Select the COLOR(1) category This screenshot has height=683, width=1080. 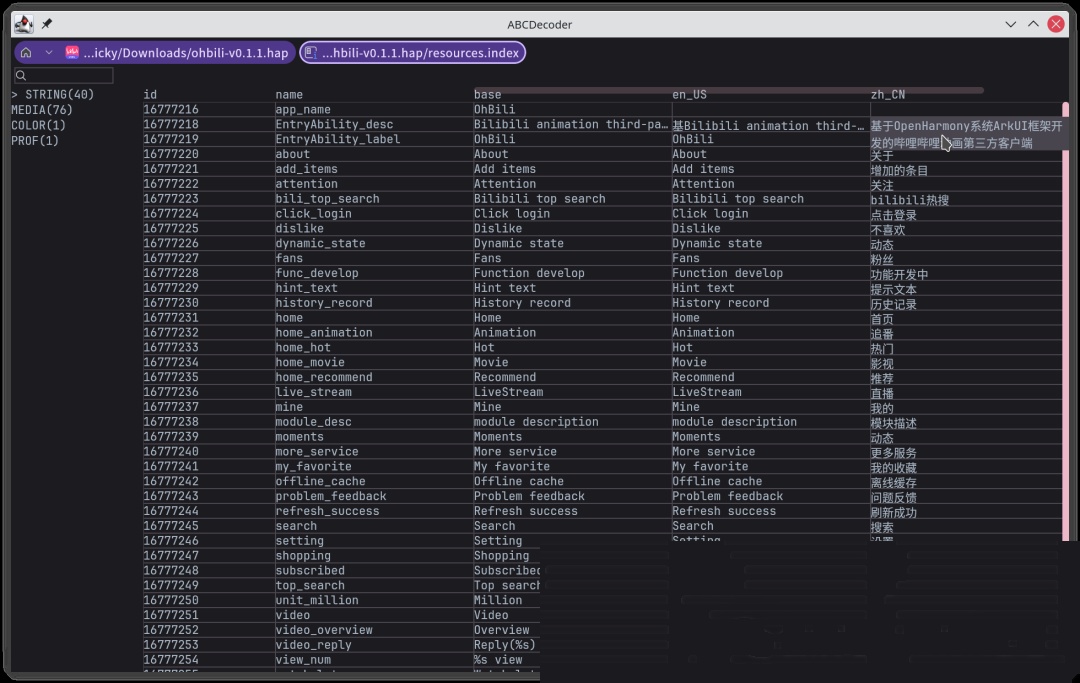pos(39,125)
